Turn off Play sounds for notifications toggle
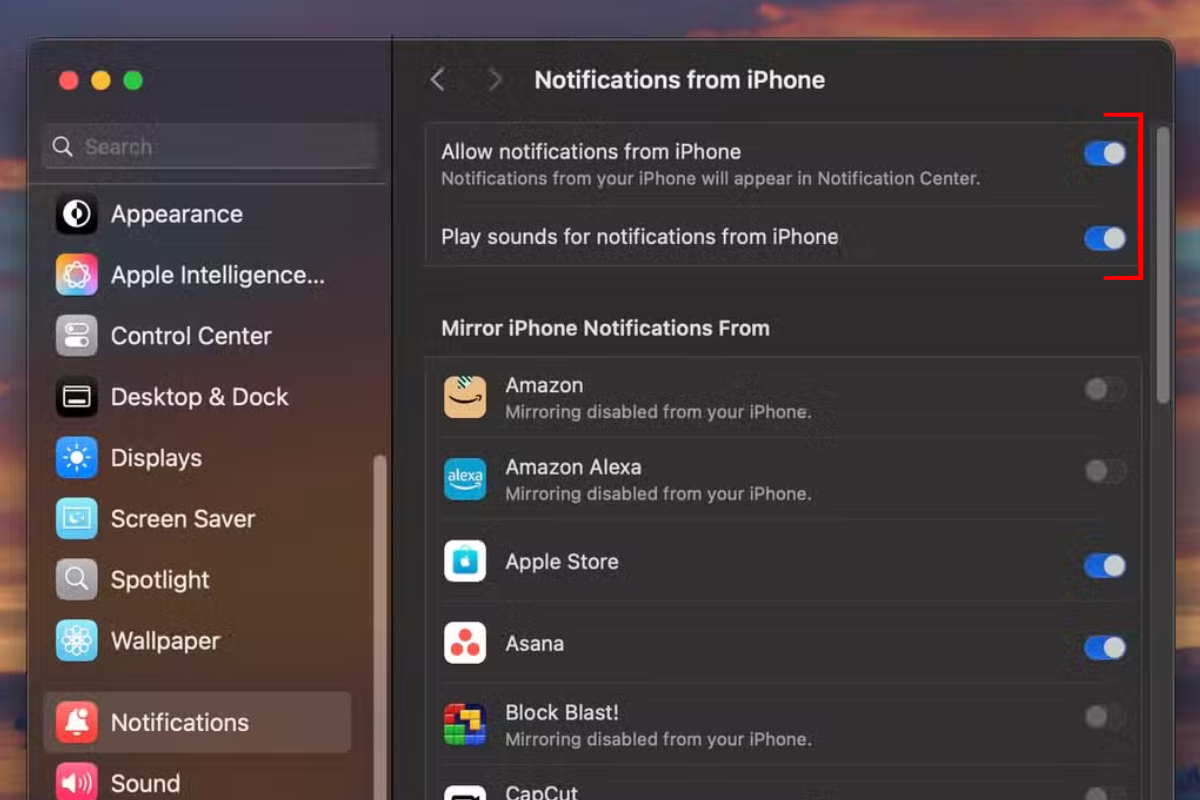The width and height of the screenshot is (1200, 800). 1104,238
